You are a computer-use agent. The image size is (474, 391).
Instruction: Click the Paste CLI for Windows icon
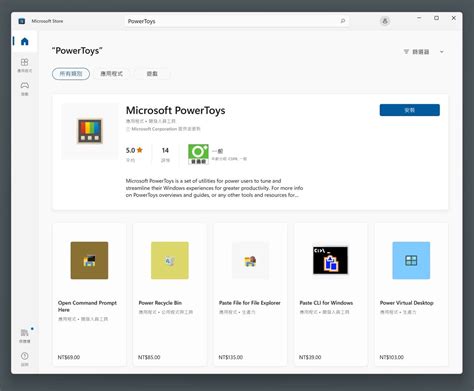(x=330, y=260)
